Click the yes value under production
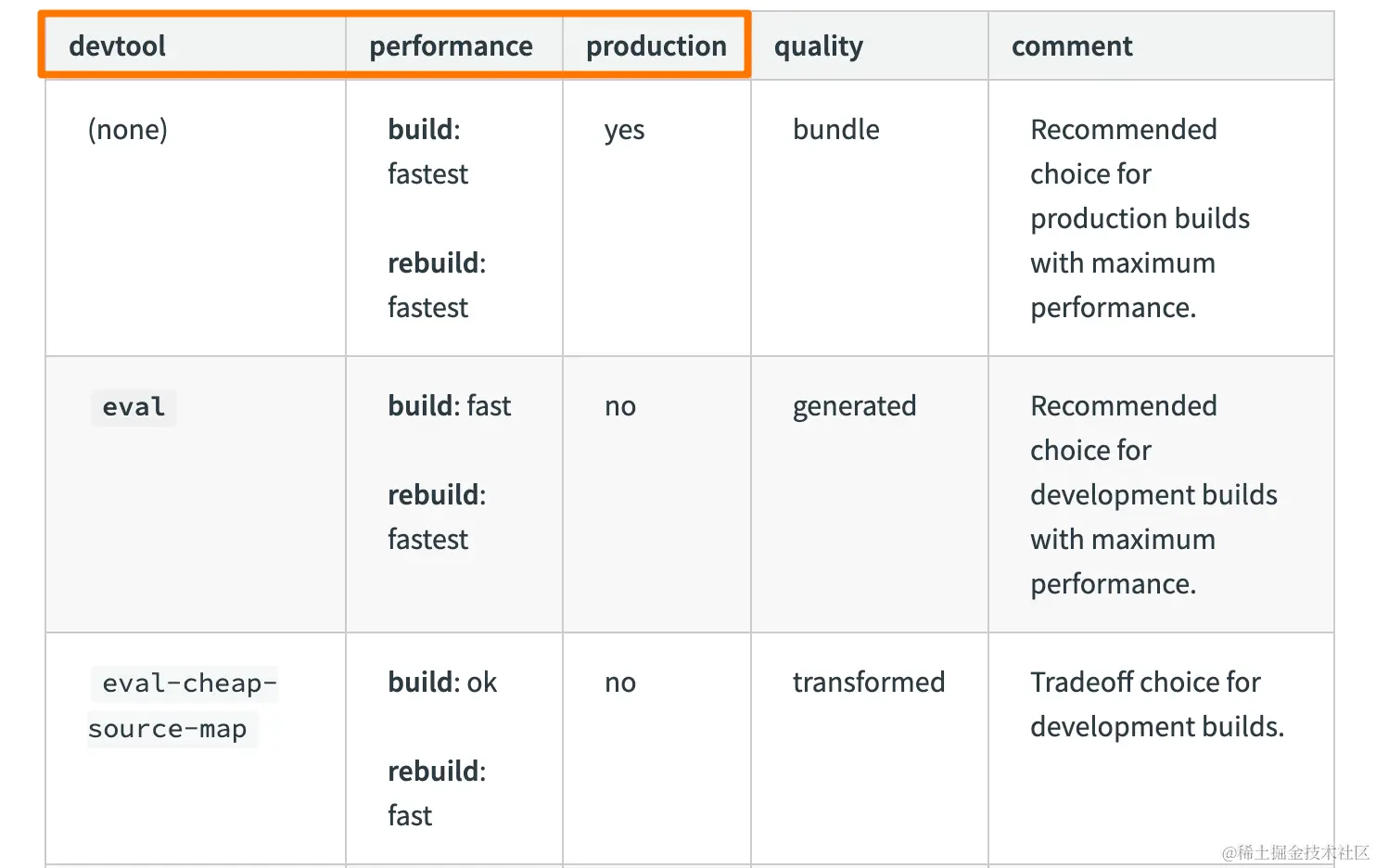Image resolution: width=1376 pixels, height=868 pixels. pos(624,130)
